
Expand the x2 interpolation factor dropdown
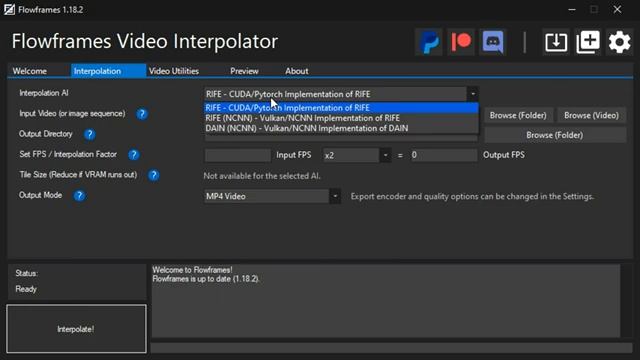click(x=385, y=155)
